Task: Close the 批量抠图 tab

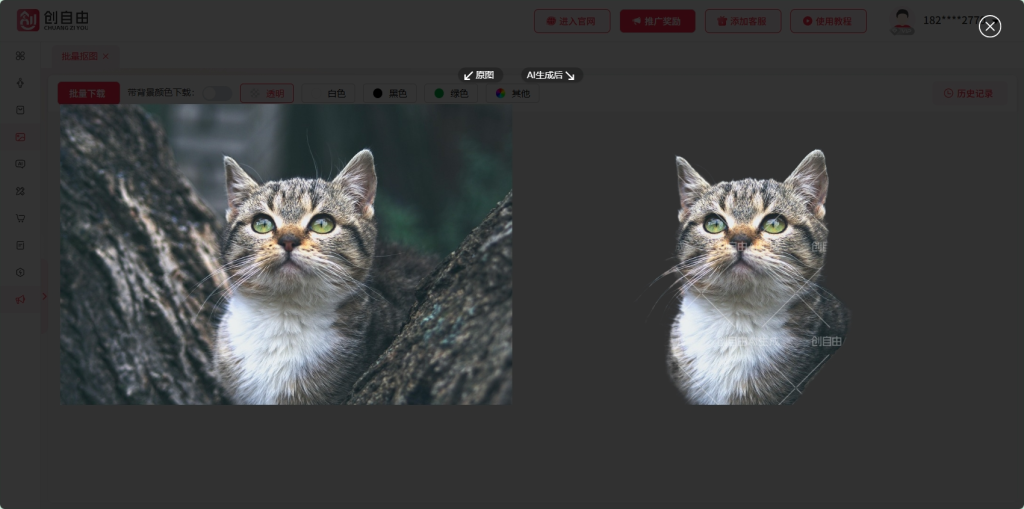Action: [x=106, y=56]
